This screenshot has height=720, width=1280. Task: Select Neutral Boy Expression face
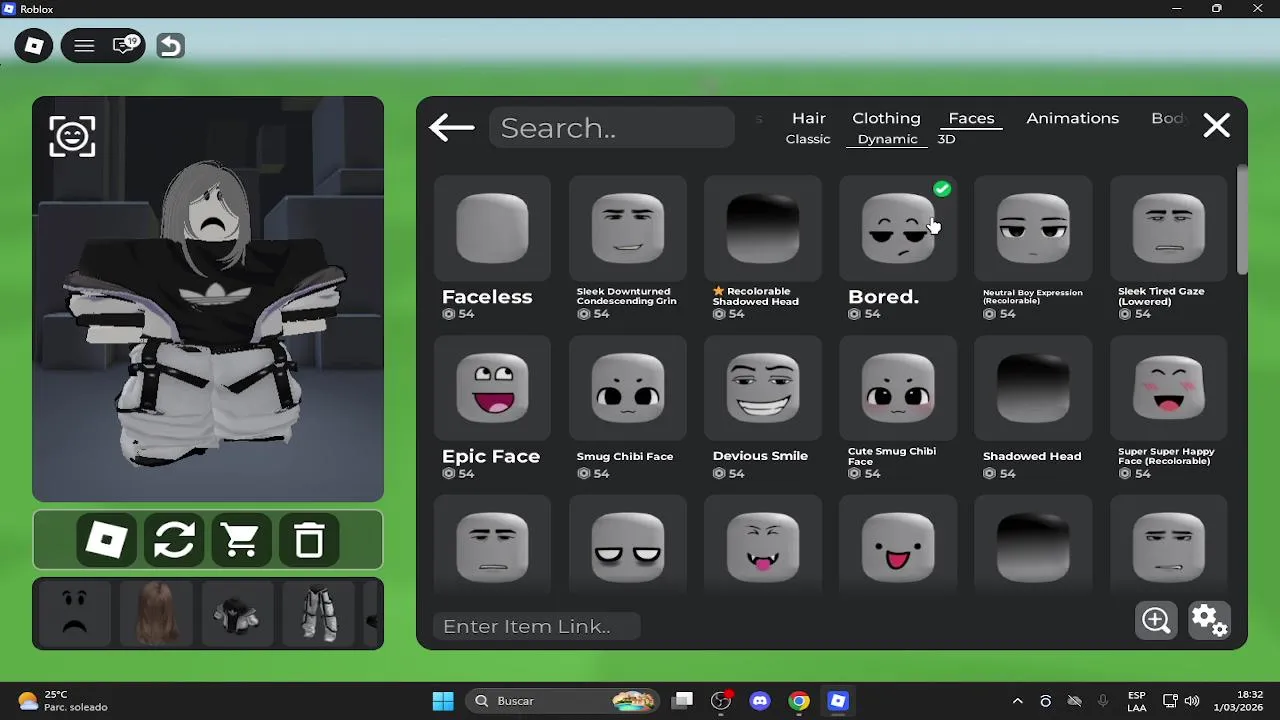(1032, 230)
